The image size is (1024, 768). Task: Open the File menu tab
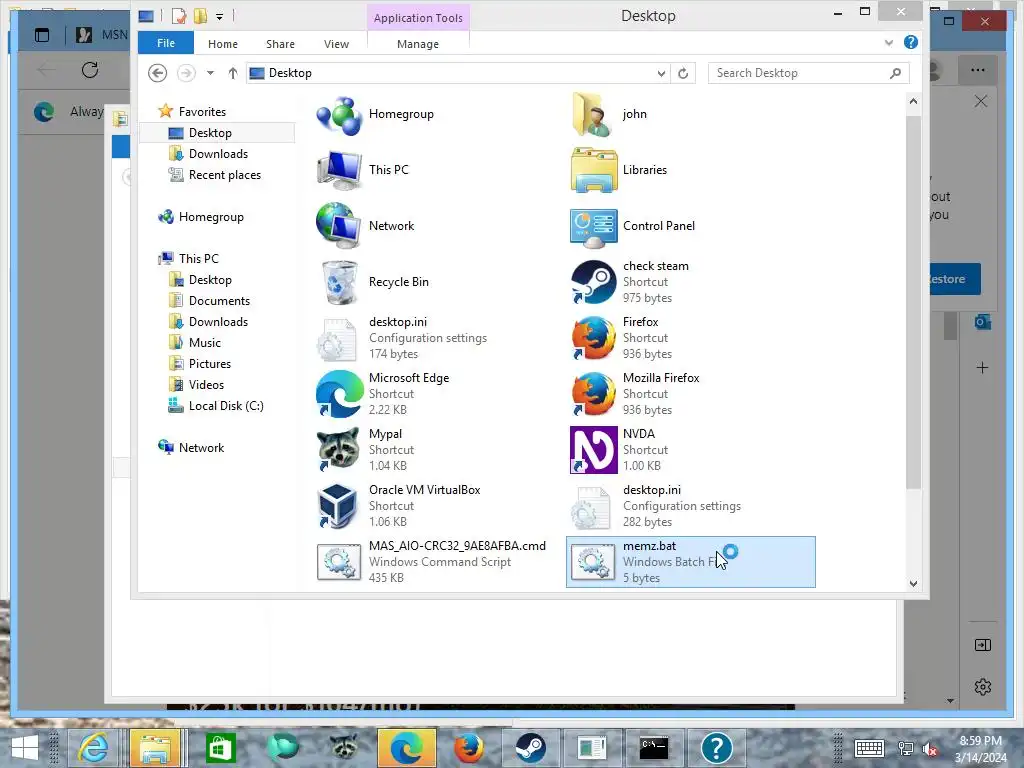point(166,43)
